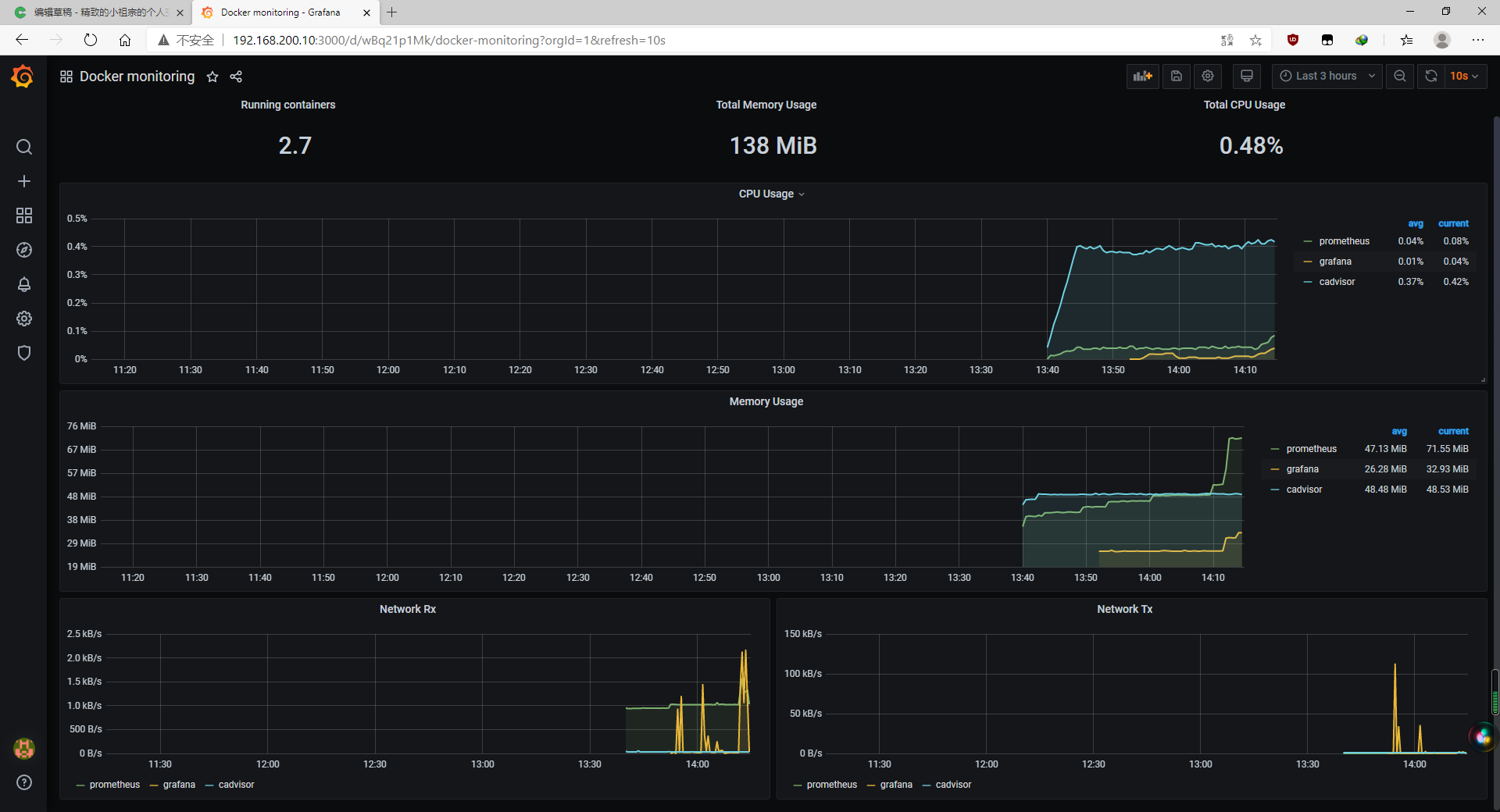This screenshot has height=812, width=1500.
Task: Expand the 10s refresh interval dropdown
Action: [x=1464, y=76]
